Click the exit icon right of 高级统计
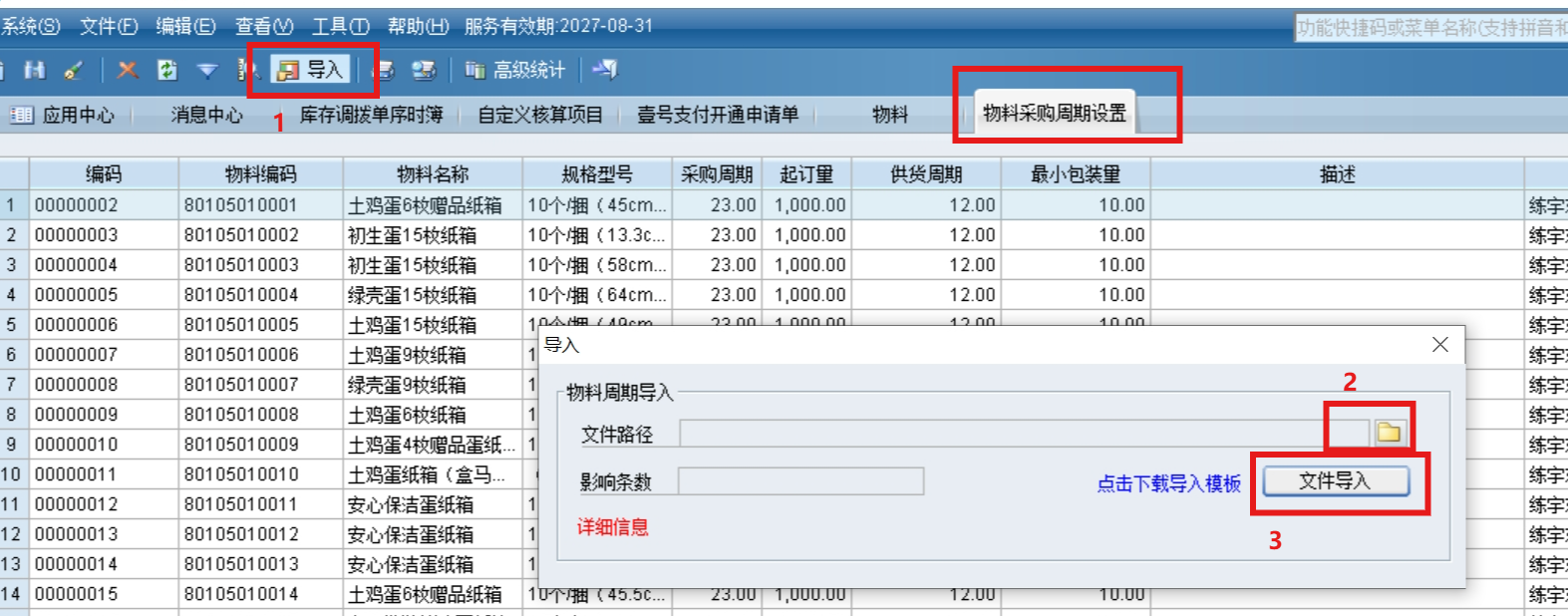This screenshot has width=1568, height=616. pyautogui.click(x=604, y=69)
